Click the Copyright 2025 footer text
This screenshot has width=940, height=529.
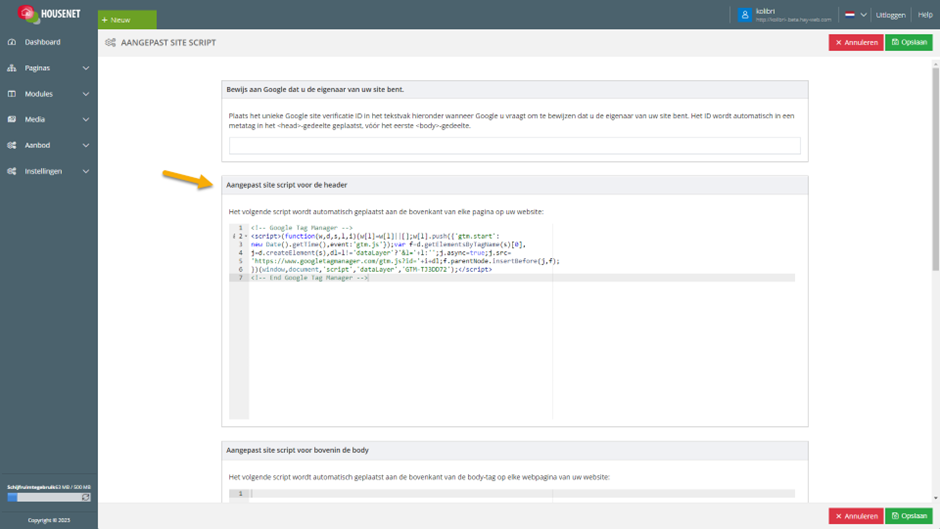click(x=49, y=520)
